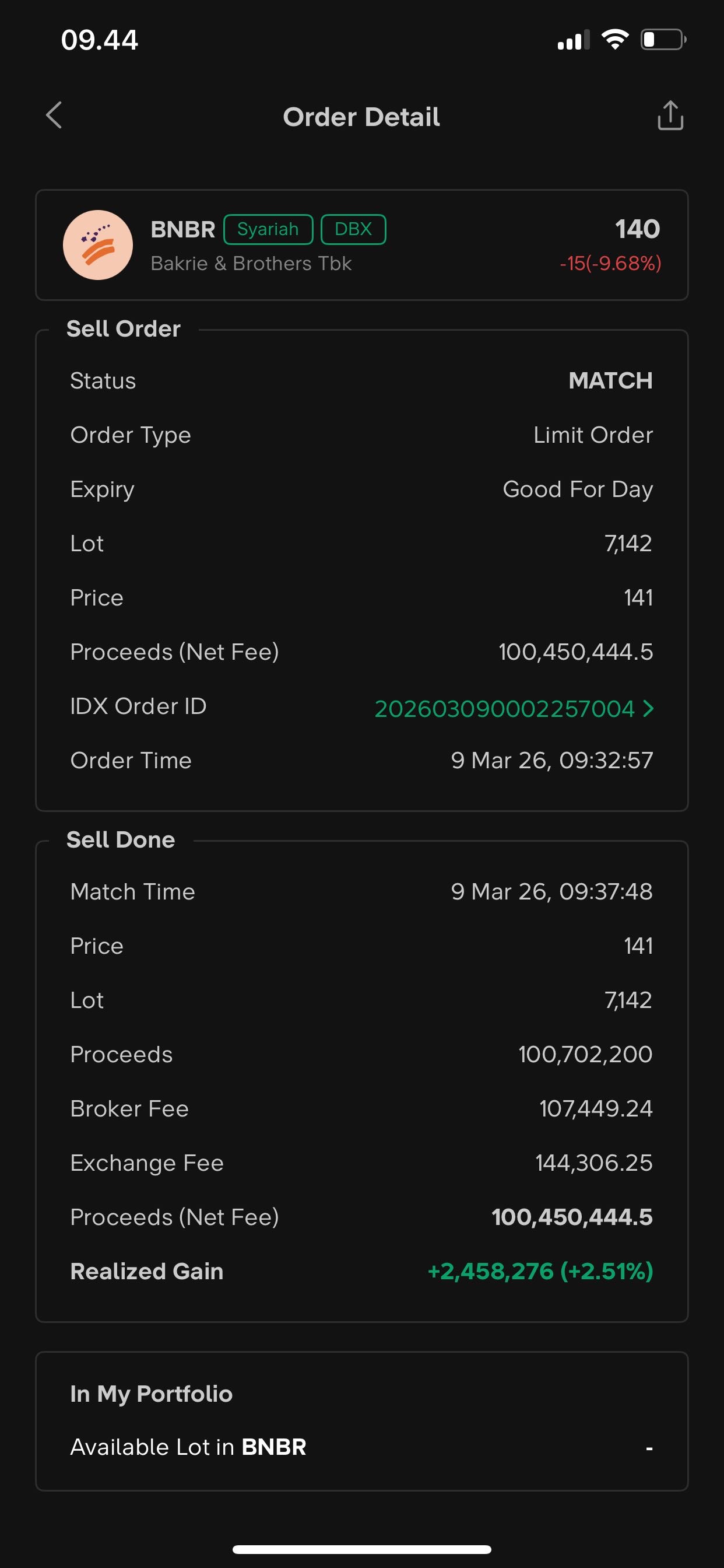Screen dimensions: 724x1568
Task: Tap the back arrow icon
Action: 54,116
